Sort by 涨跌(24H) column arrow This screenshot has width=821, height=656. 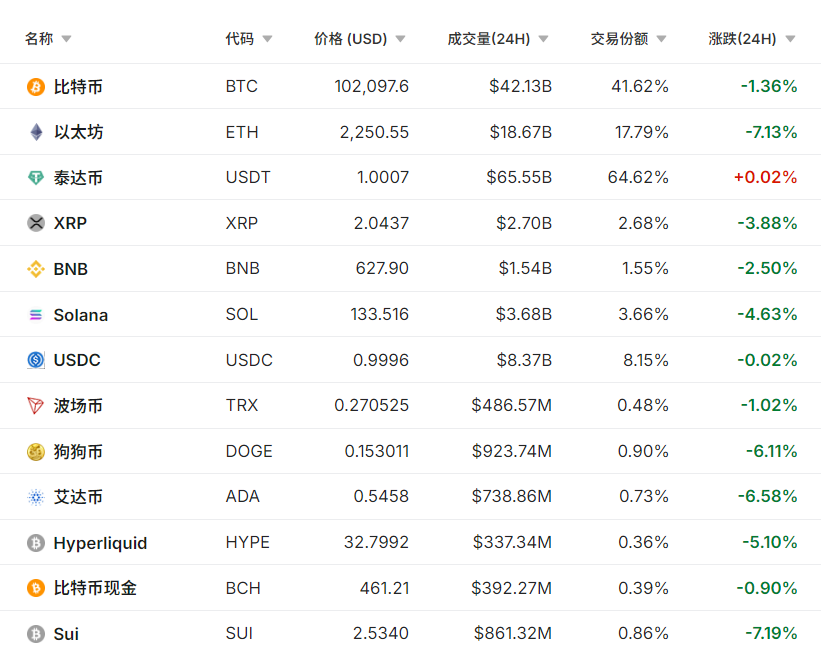tap(790, 39)
